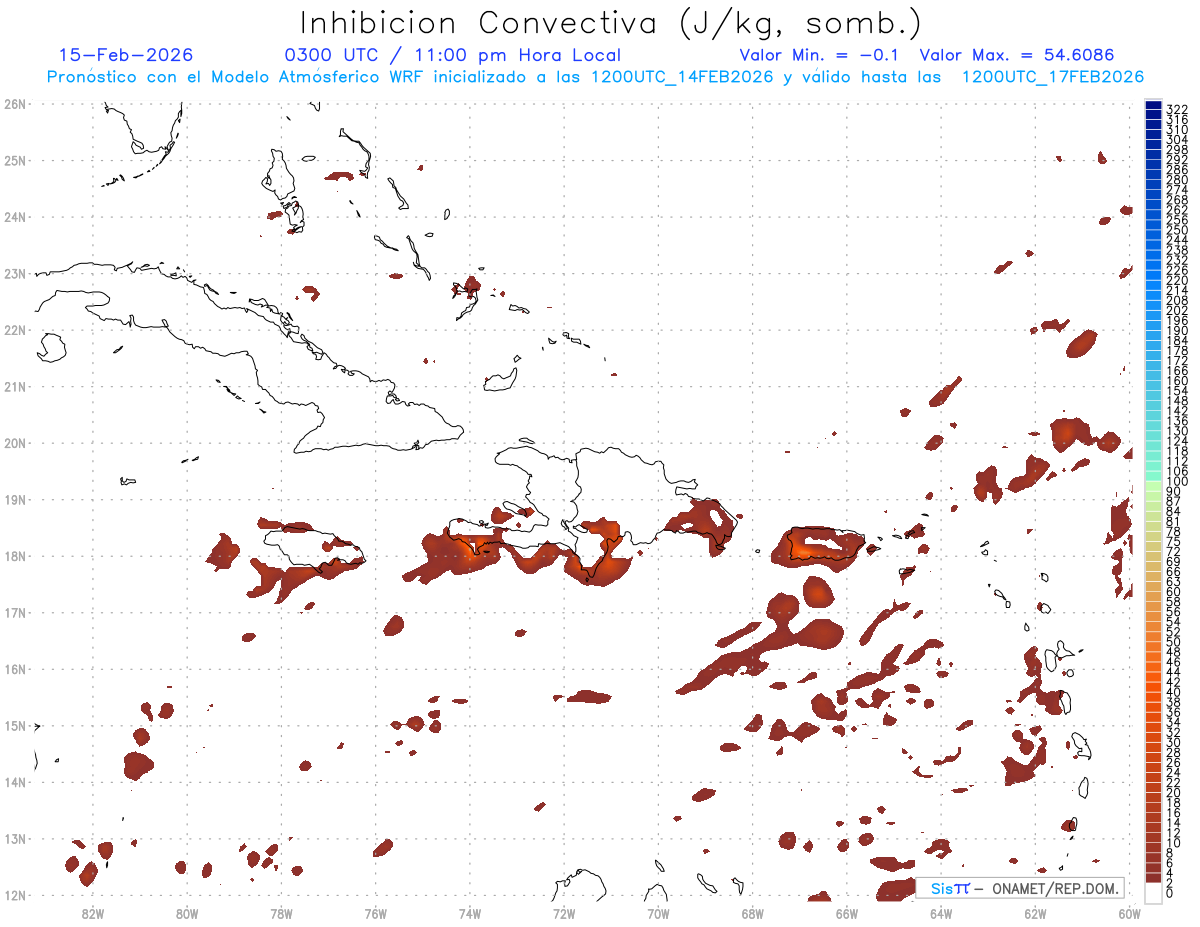Click the longitude label '70W'
The image size is (1200, 927).
pos(658,913)
